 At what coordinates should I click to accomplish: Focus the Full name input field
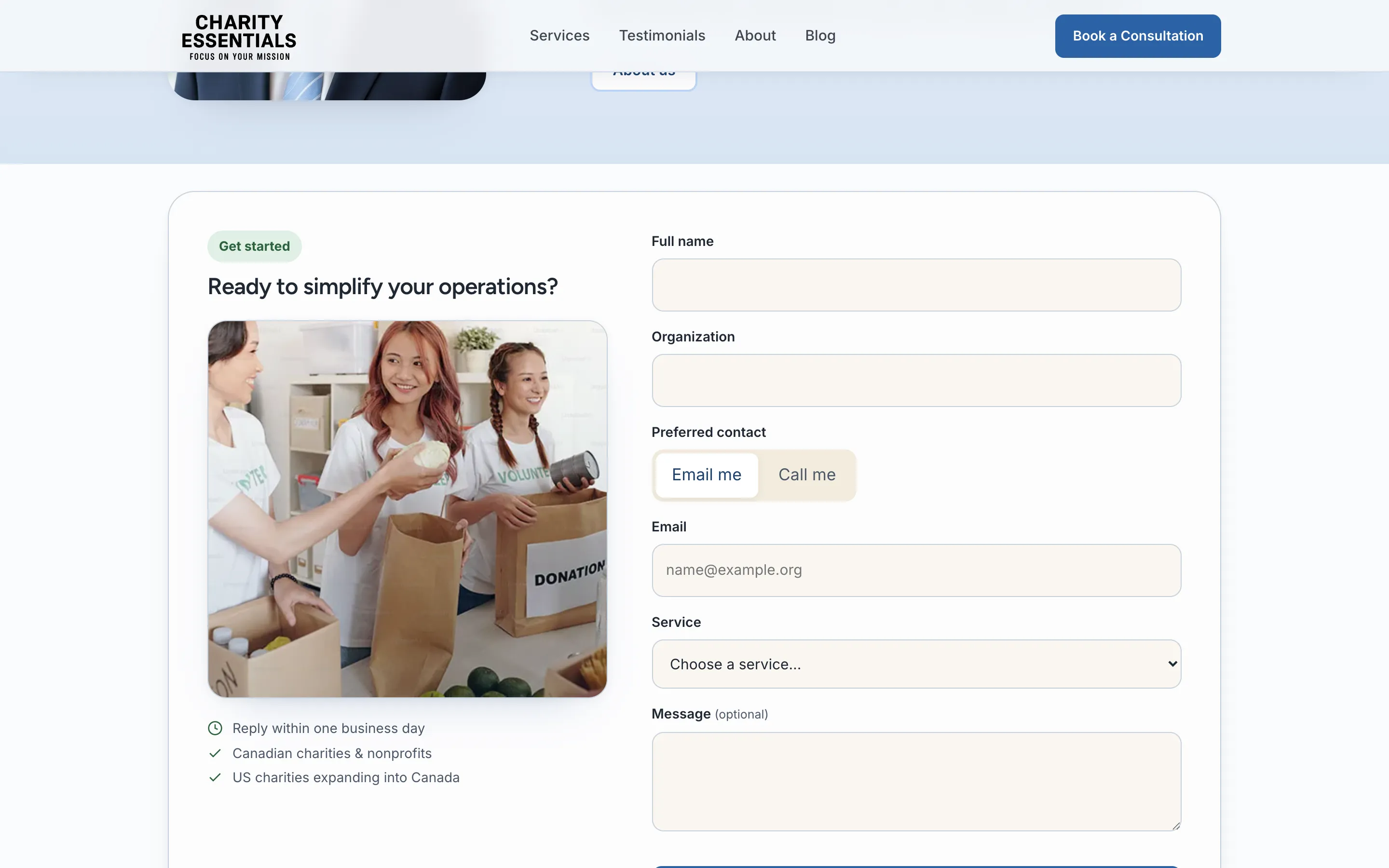tap(916, 285)
